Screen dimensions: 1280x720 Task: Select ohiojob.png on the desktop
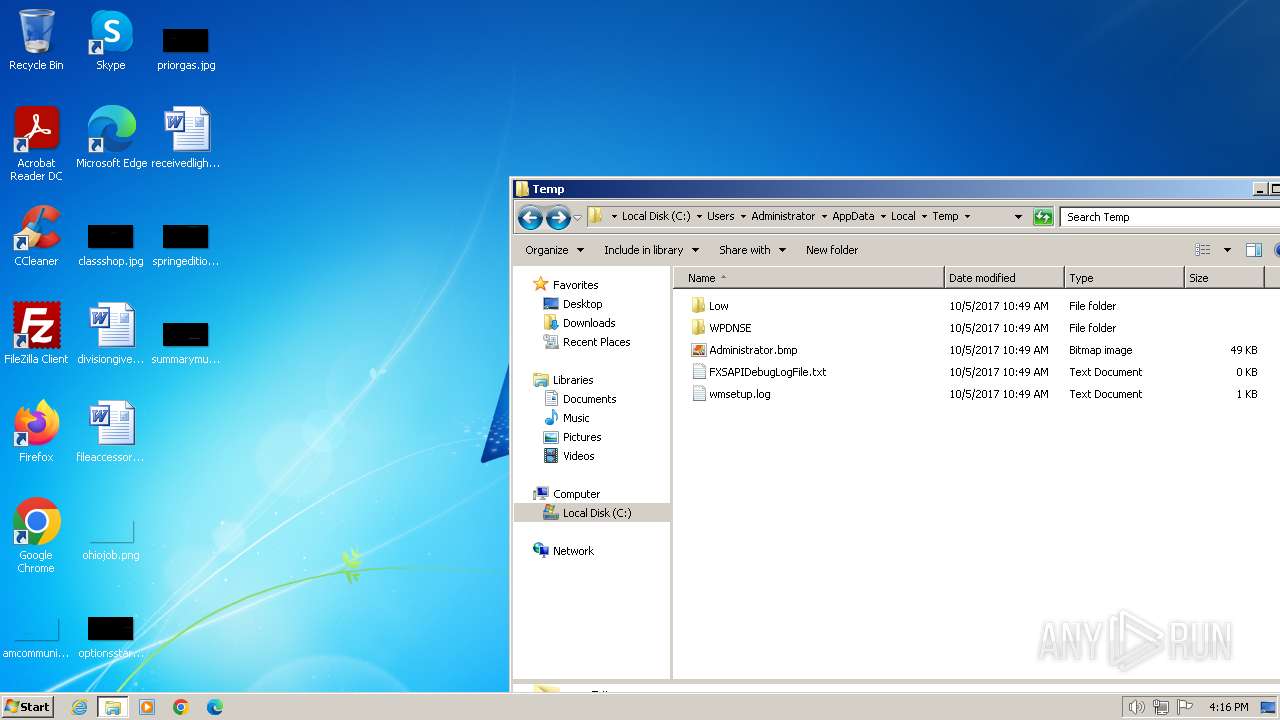pyautogui.click(x=110, y=540)
